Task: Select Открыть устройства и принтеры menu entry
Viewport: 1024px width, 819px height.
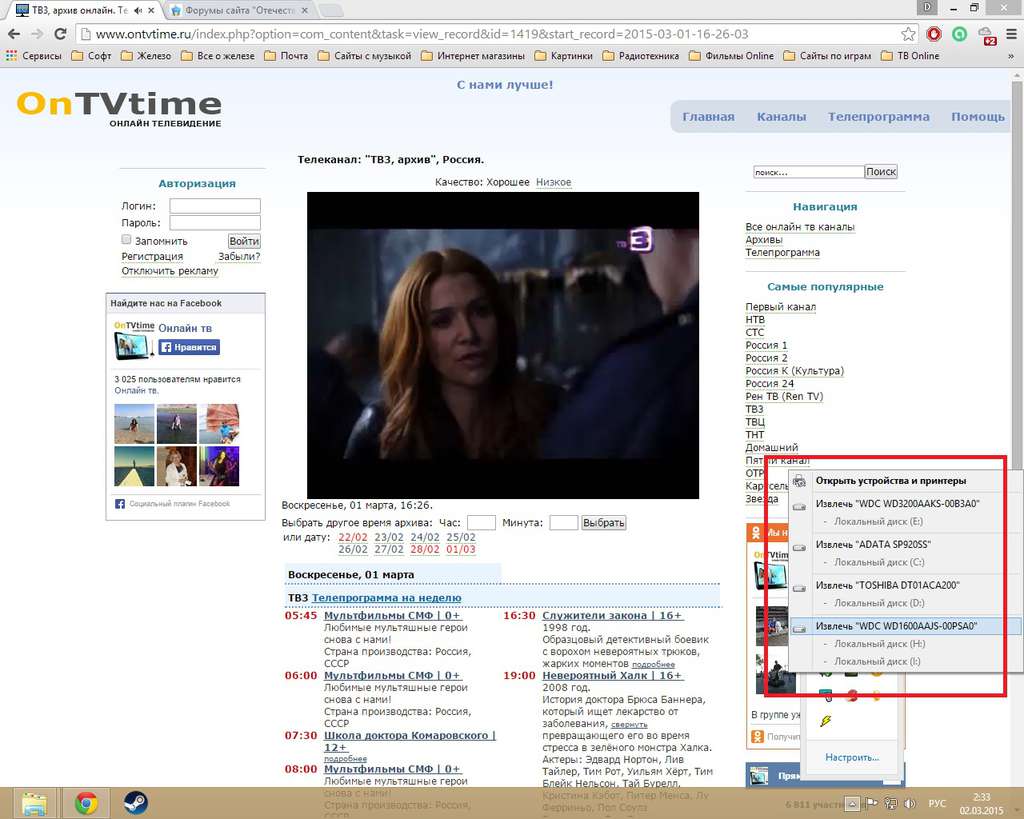Action: pyautogui.click(x=891, y=481)
